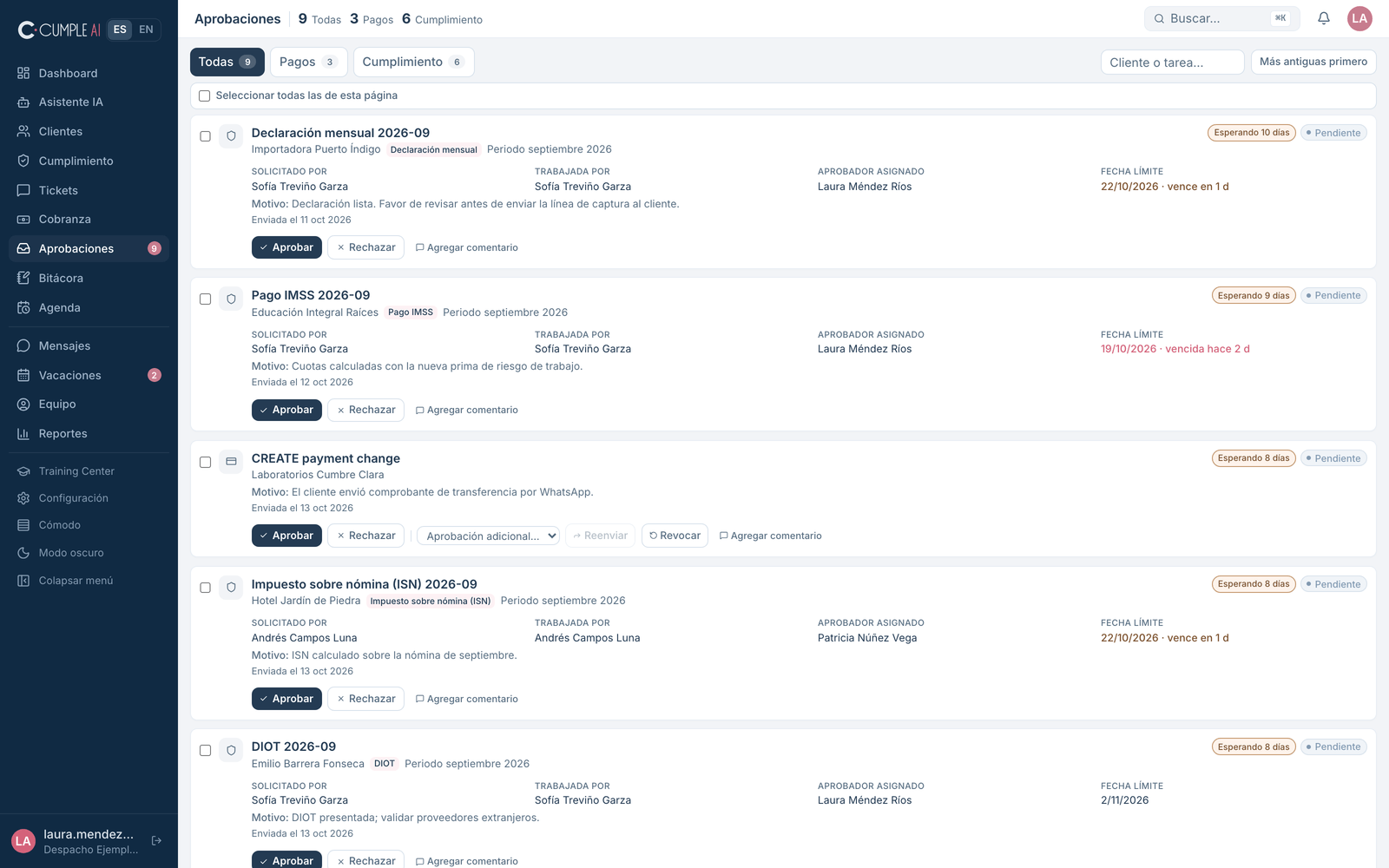This screenshot has height=868, width=1389.
Task: Click the Buscar search field
Action: tap(1222, 18)
